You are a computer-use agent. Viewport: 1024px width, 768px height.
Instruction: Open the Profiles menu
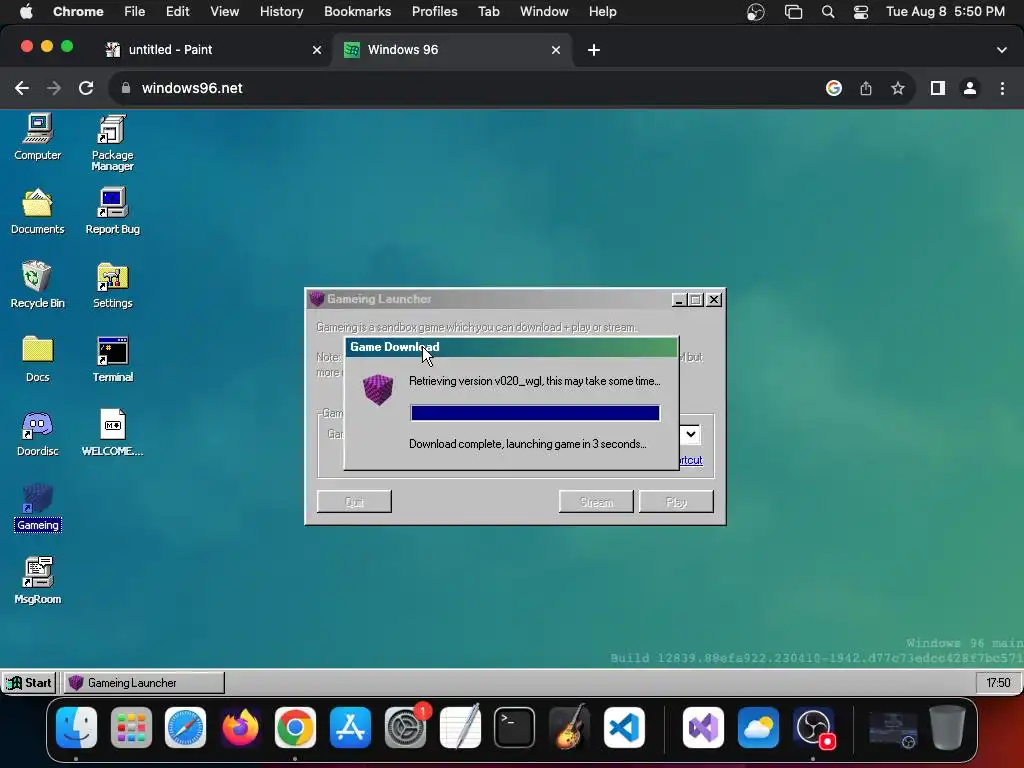pyautogui.click(x=434, y=12)
